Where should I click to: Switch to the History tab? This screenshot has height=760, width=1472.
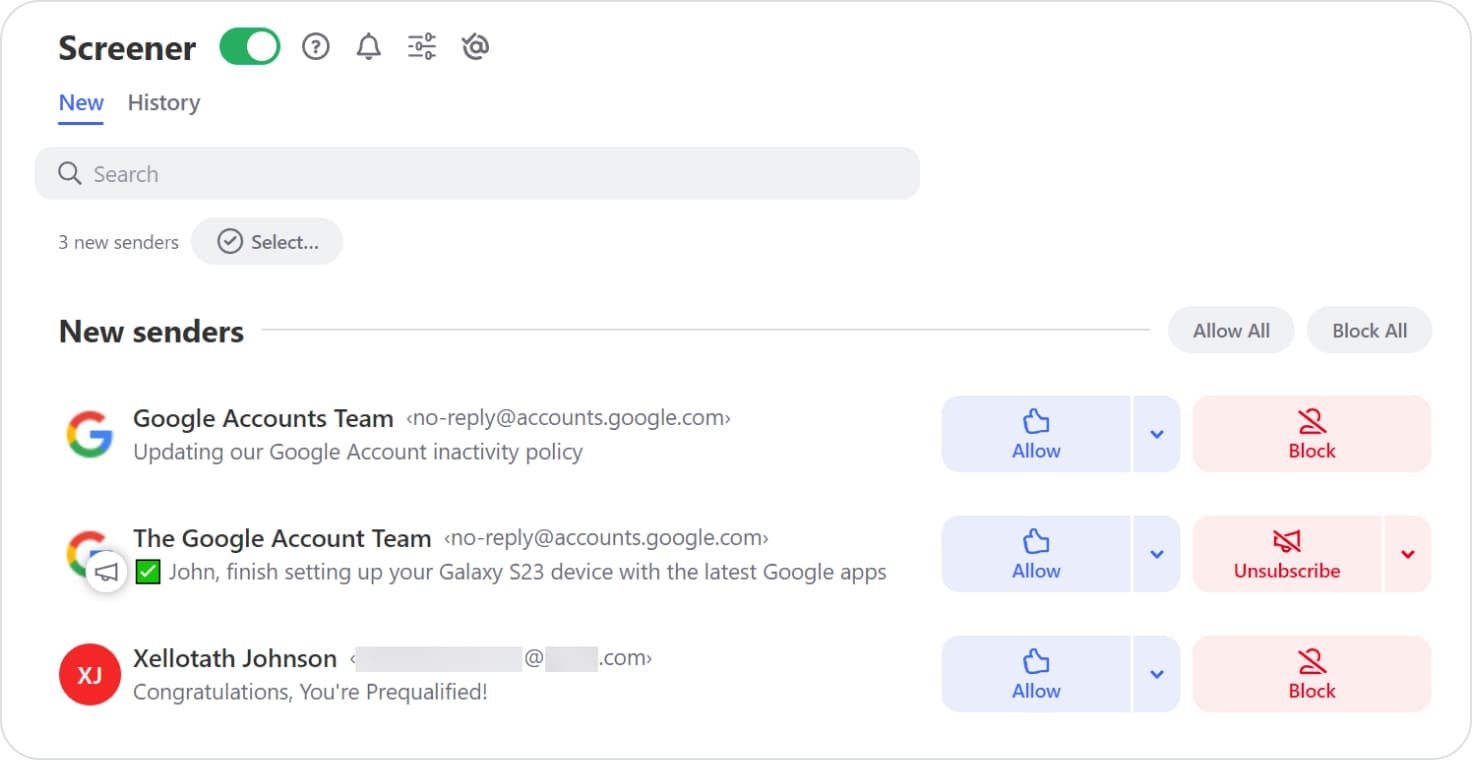[x=163, y=102]
